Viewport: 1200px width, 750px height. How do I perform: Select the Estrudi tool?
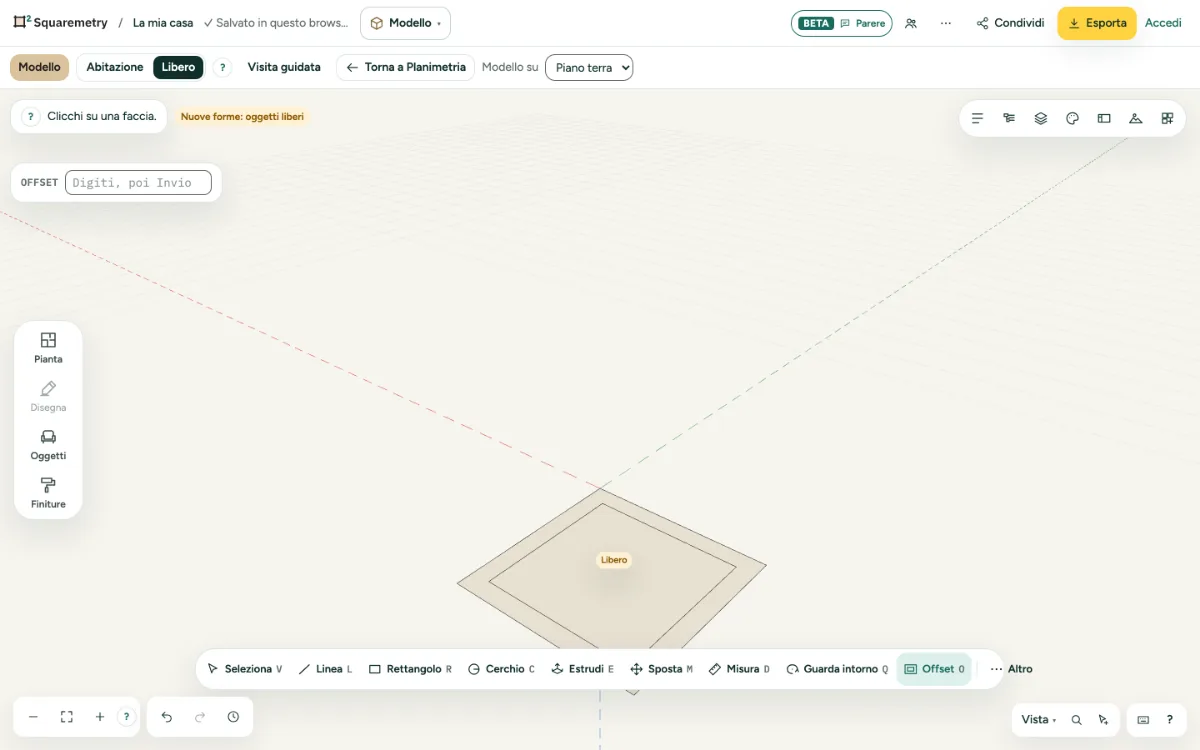583,669
